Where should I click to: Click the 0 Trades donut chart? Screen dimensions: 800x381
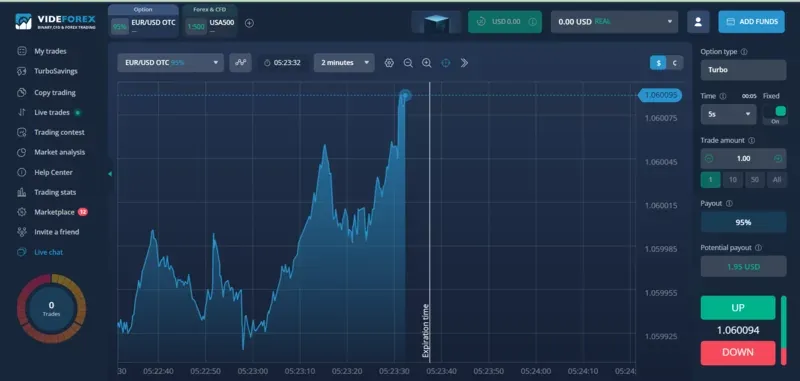tap(51, 308)
